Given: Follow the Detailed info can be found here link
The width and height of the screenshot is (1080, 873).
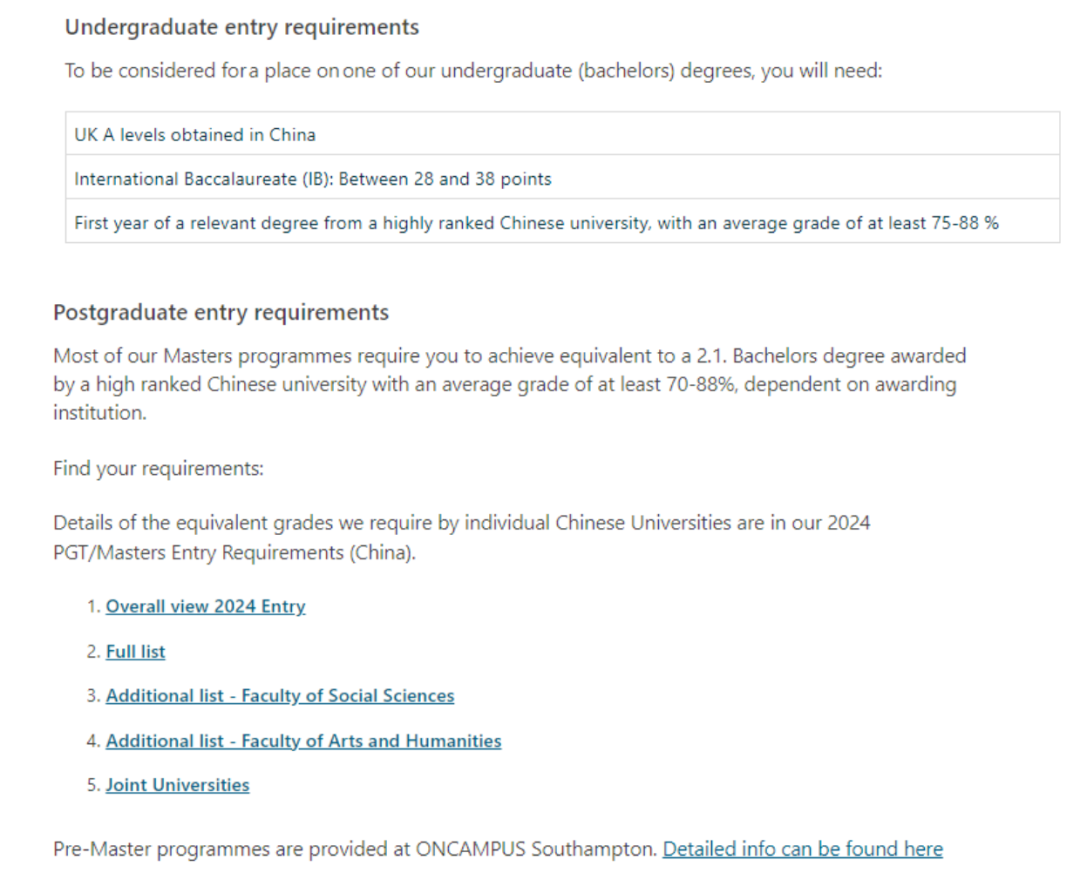Looking at the screenshot, I should 802,849.
